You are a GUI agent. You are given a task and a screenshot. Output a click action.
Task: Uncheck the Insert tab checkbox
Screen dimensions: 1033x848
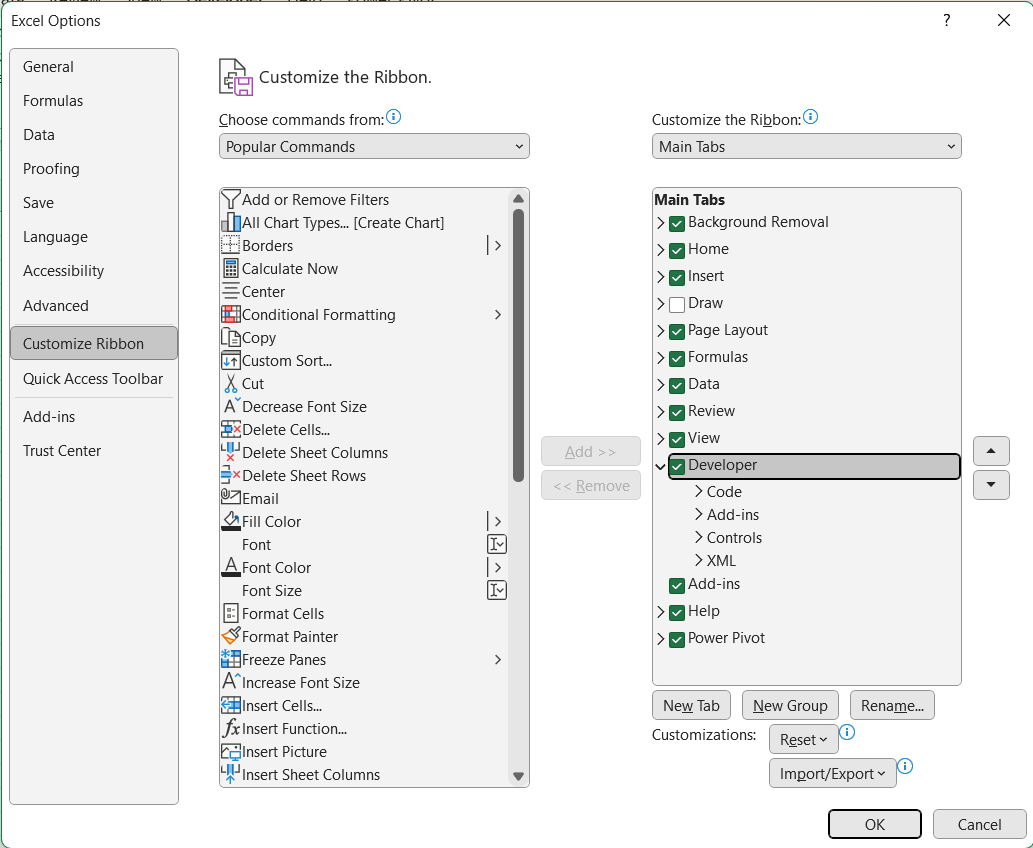(677, 277)
